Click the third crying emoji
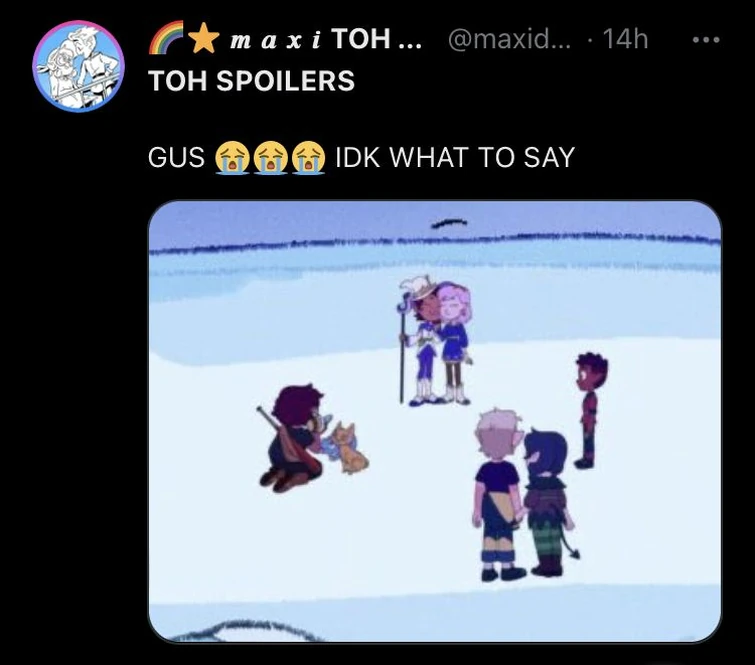 (x=308, y=157)
